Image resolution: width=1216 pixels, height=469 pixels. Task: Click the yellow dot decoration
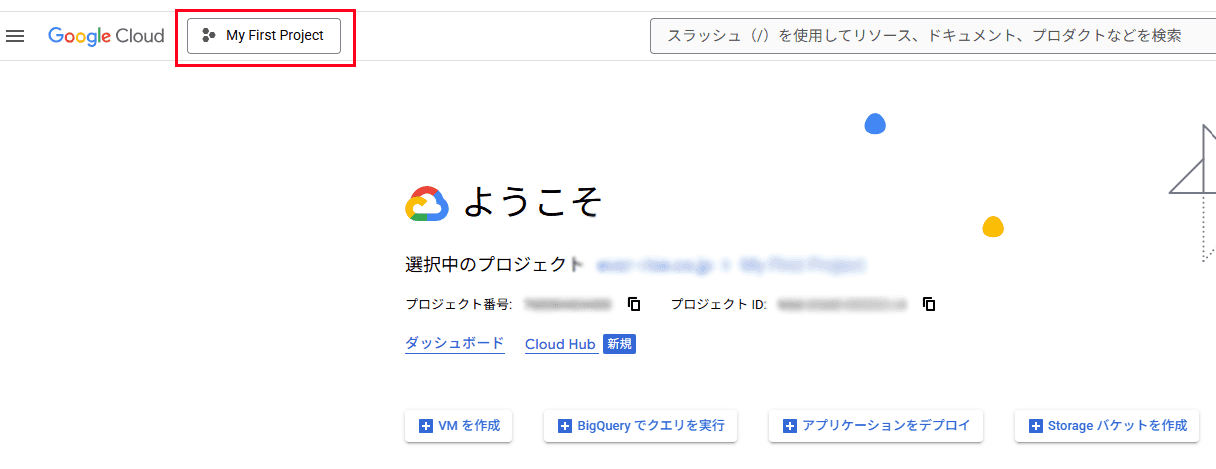(x=992, y=227)
